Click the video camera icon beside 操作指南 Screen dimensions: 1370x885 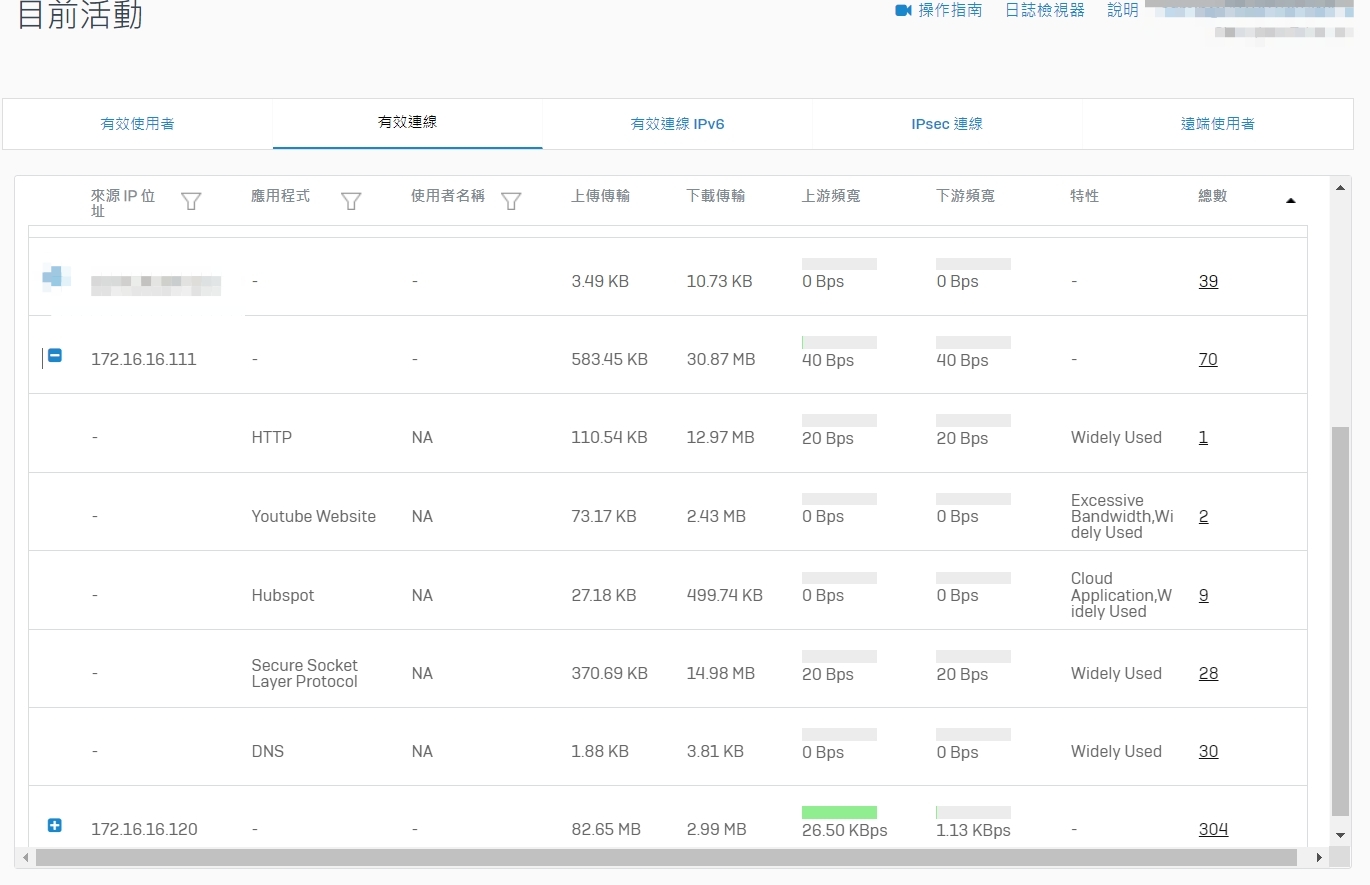pyautogui.click(x=903, y=10)
